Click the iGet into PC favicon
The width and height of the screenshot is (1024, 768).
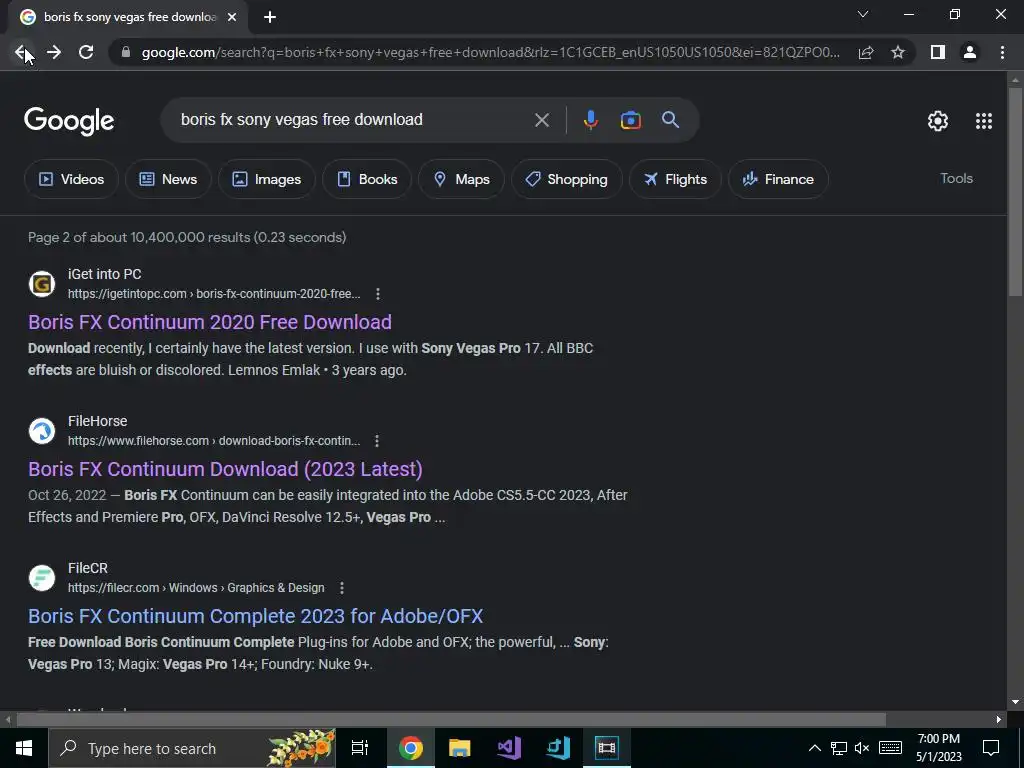point(42,284)
